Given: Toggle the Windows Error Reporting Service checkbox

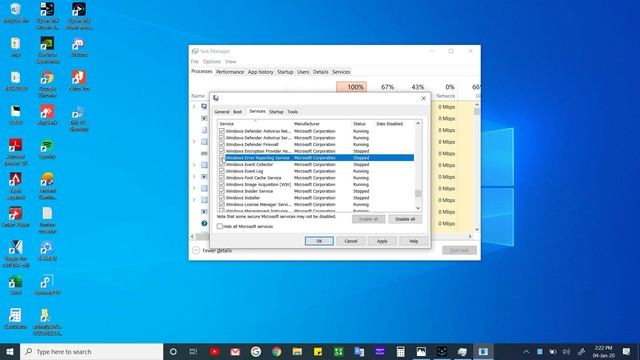Looking at the screenshot, I should click(x=222, y=158).
